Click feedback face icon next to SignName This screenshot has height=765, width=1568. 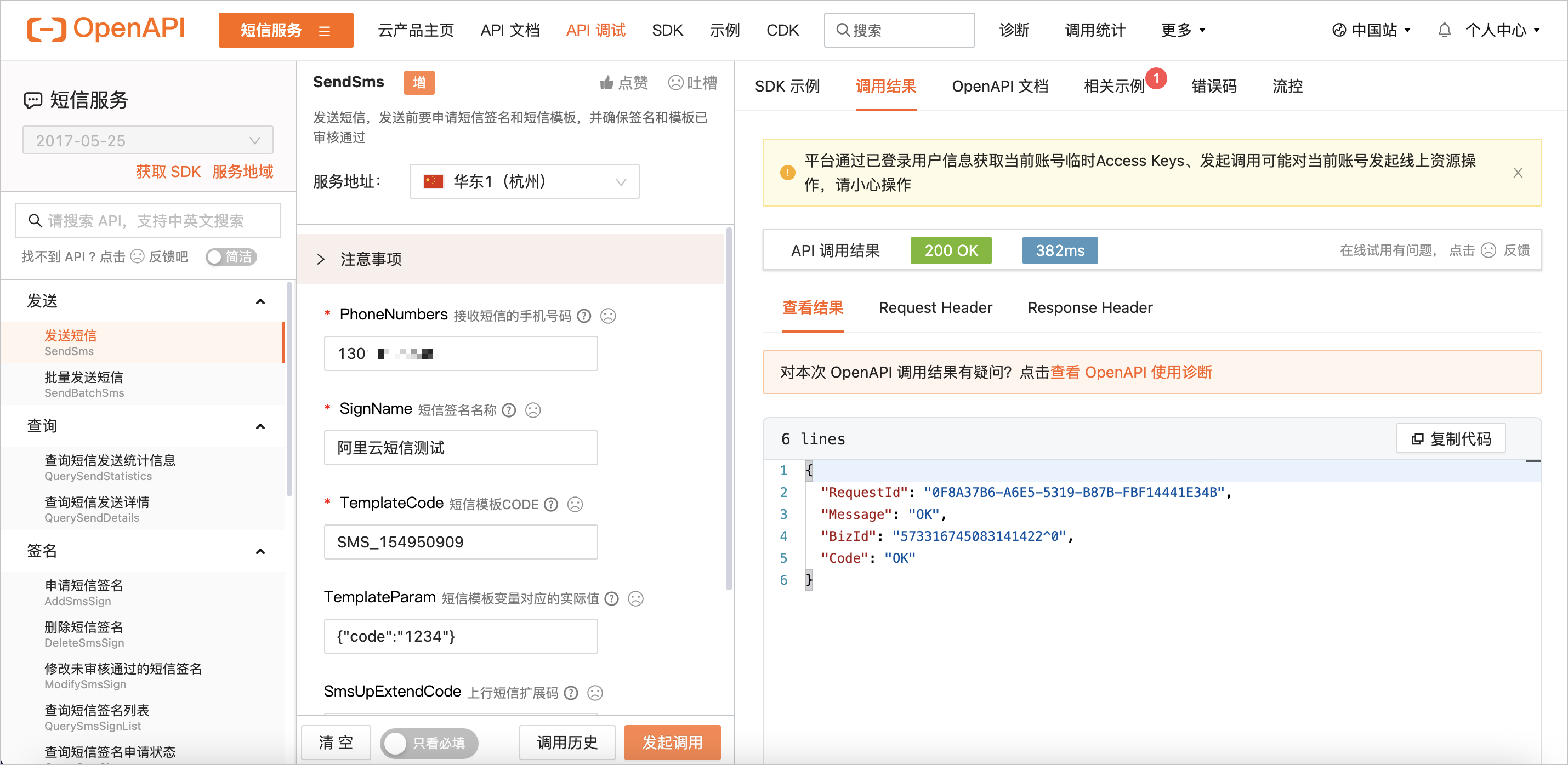point(533,410)
